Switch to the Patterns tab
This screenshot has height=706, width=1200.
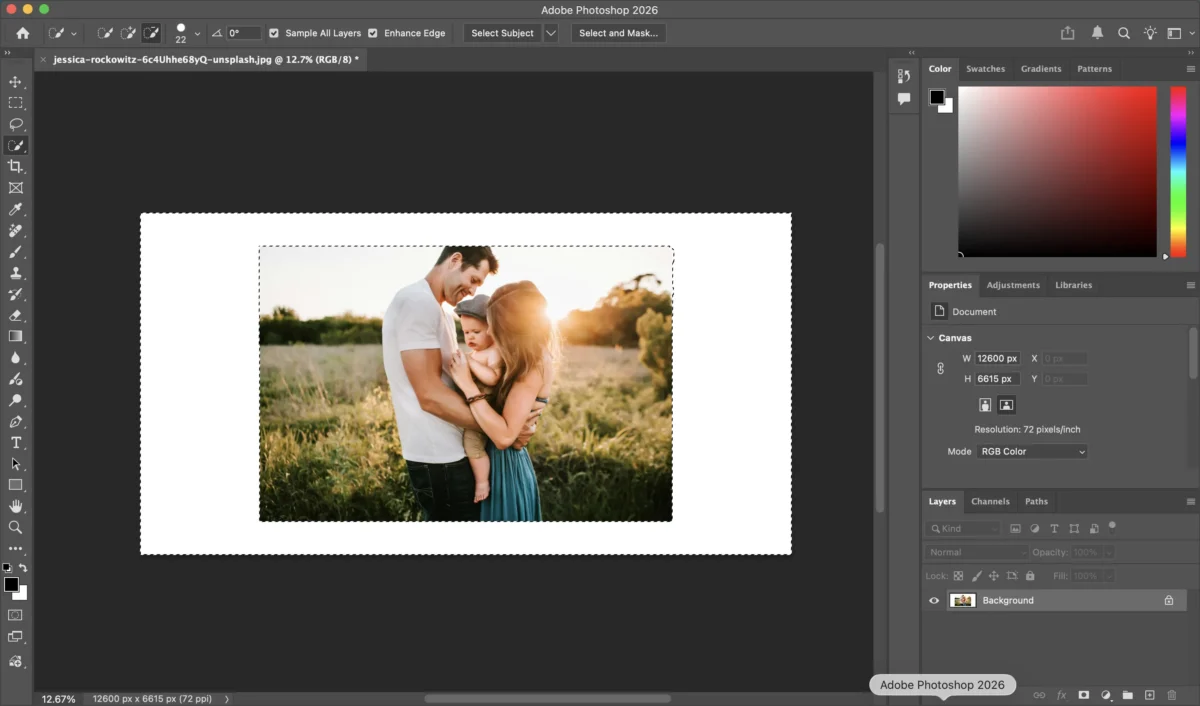click(x=1094, y=69)
